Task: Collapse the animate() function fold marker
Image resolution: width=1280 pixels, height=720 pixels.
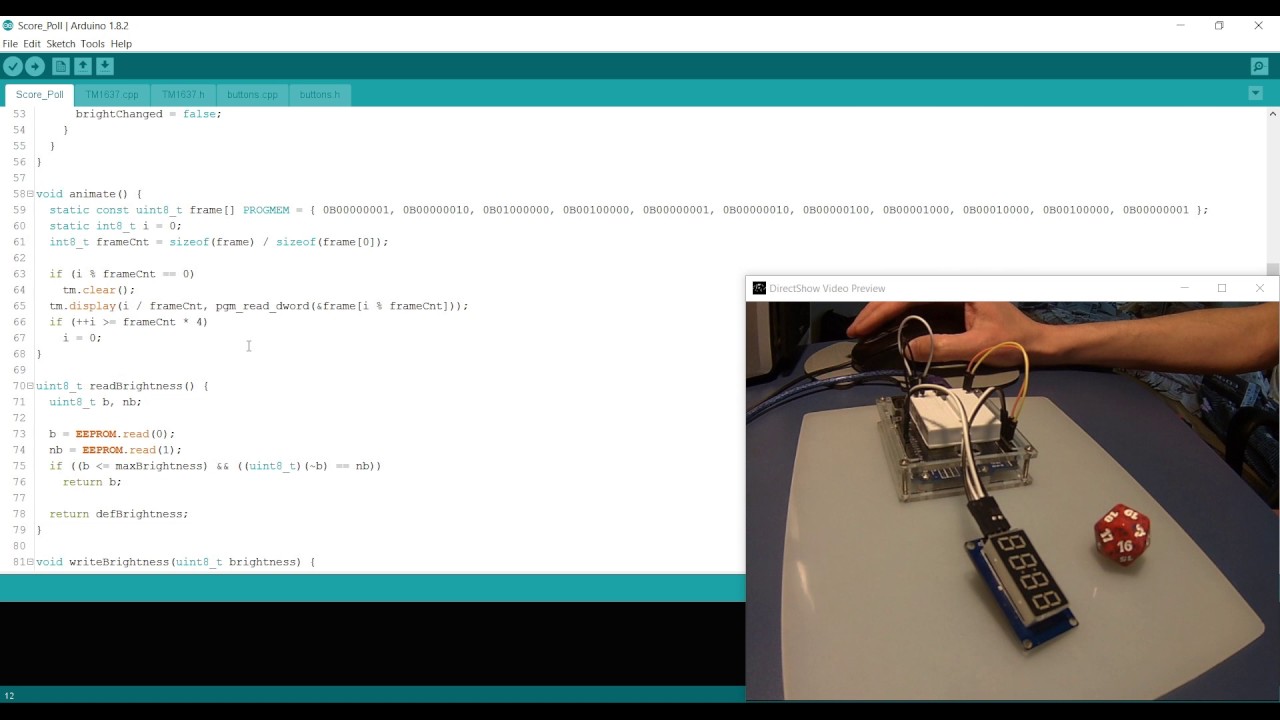Action: pos(30,194)
